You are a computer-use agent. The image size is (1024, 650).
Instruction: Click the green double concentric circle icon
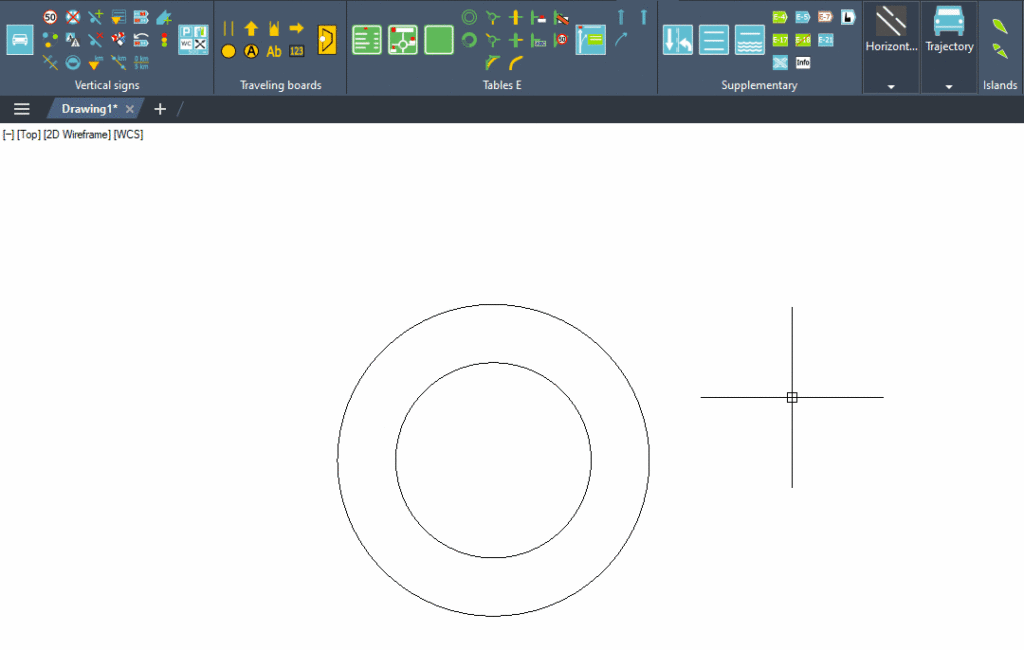click(x=469, y=17)
